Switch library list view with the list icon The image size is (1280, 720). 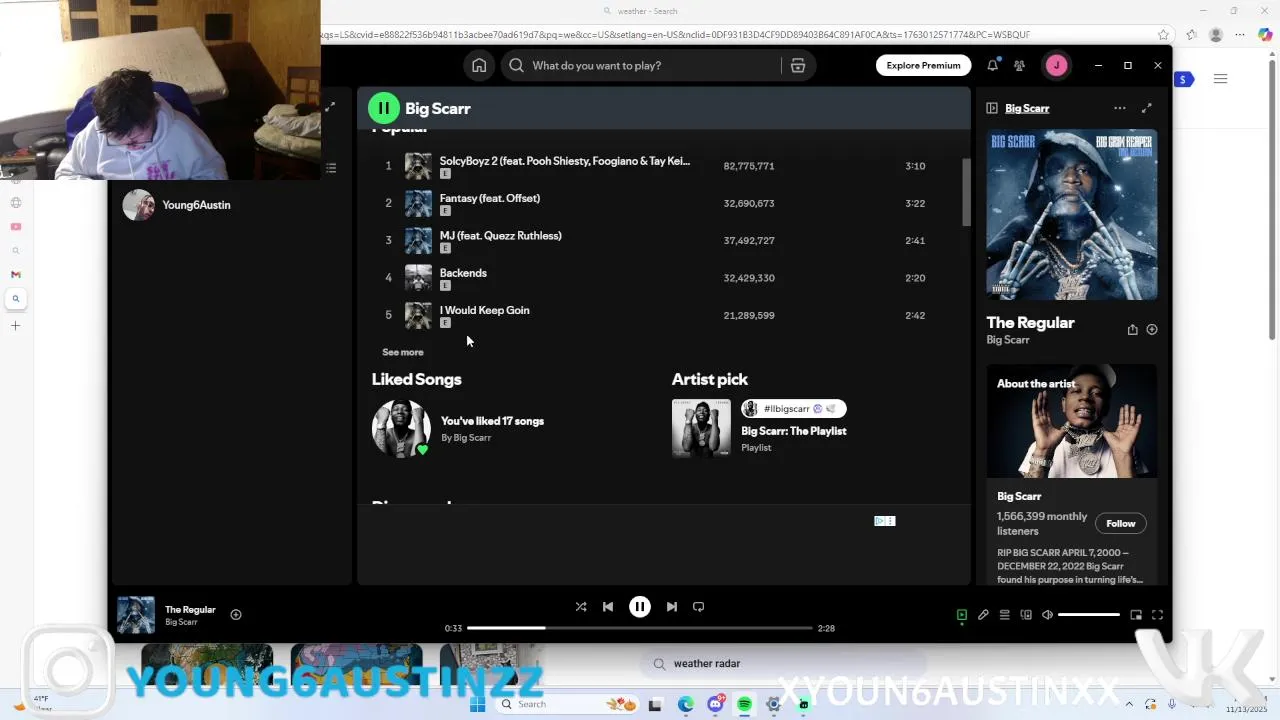(x=331, y=168)
